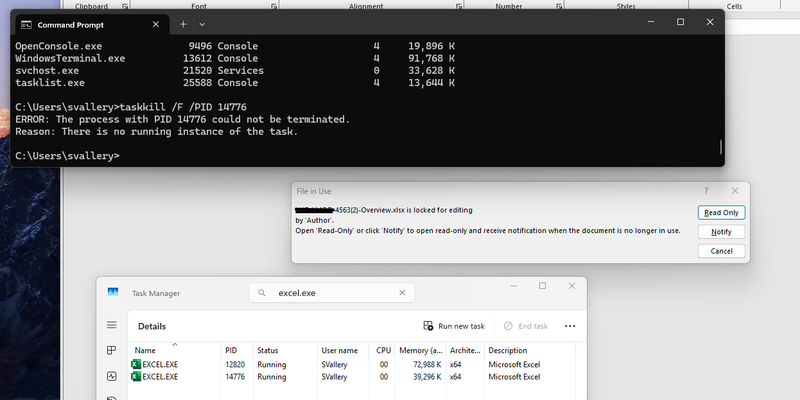Screen dimensions: 800x400
Task: Click Run new task in Task Manager
Action: coord(454,326)
